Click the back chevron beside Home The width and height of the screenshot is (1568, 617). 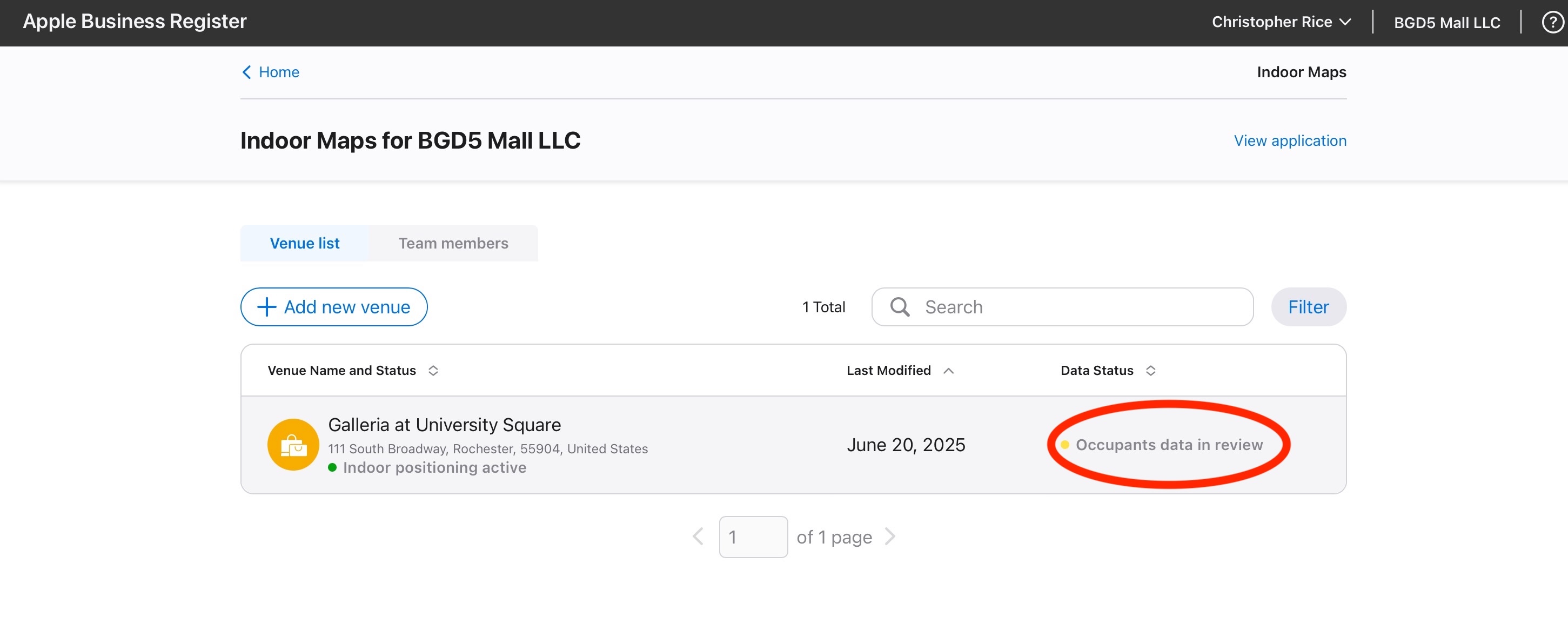[246, 72]
